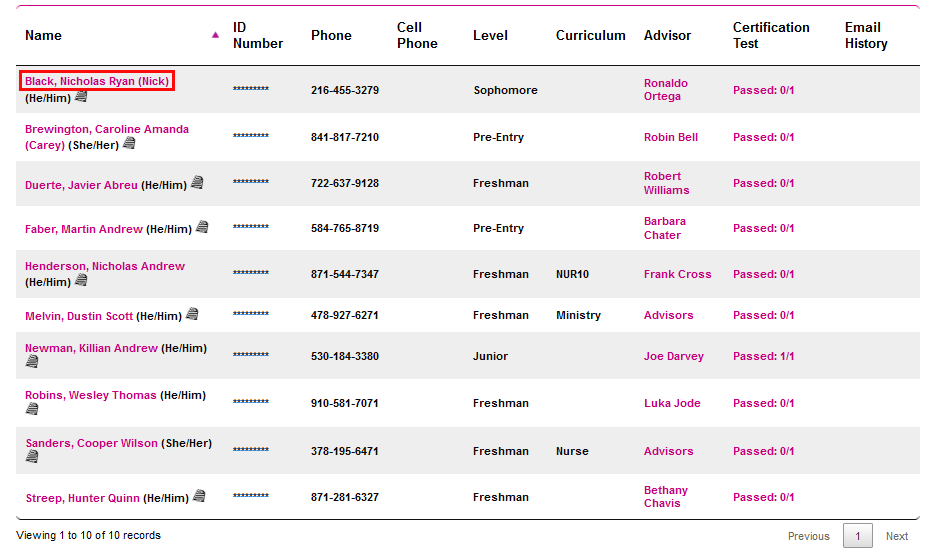Image resolution: width=936 pixels, height=554 pixels.
Task: Sort the table by Level column header
Action: 492,35
